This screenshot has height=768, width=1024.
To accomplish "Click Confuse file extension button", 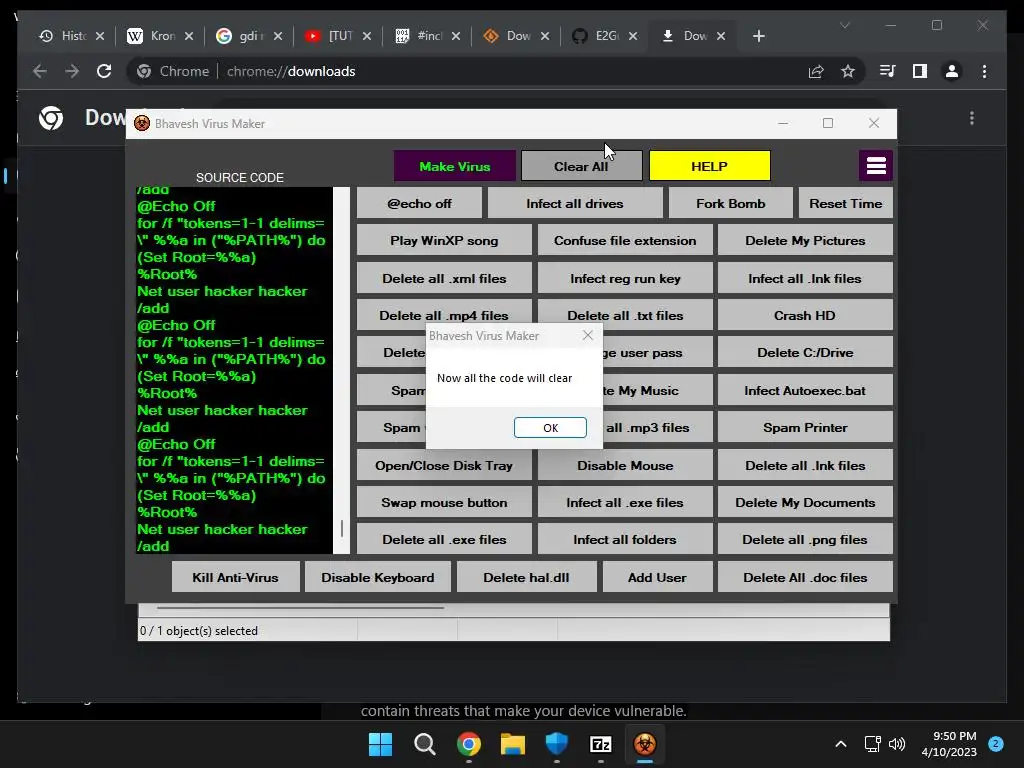I will [625, 240].
